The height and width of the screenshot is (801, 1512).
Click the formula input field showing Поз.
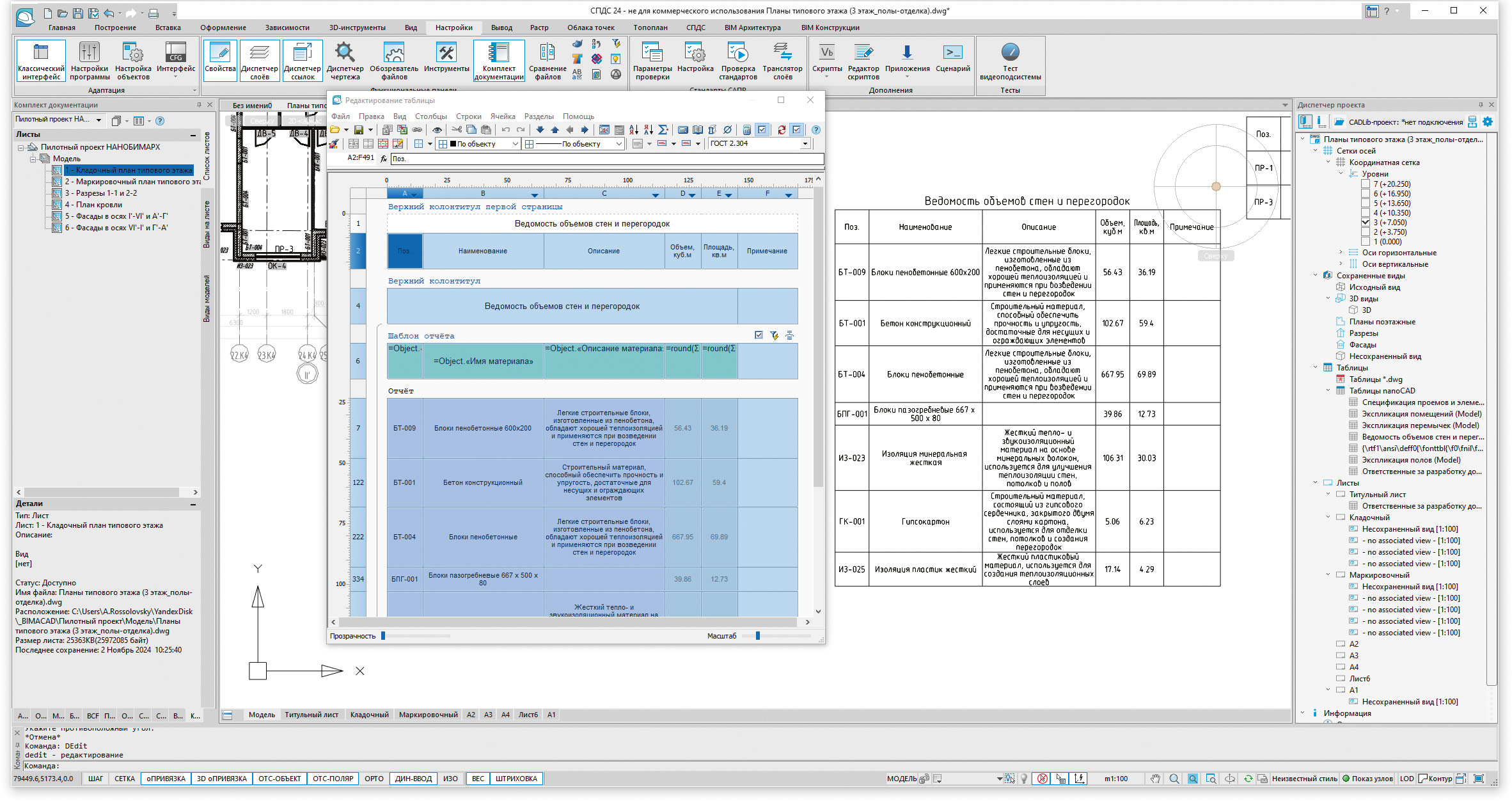[606, 159]
